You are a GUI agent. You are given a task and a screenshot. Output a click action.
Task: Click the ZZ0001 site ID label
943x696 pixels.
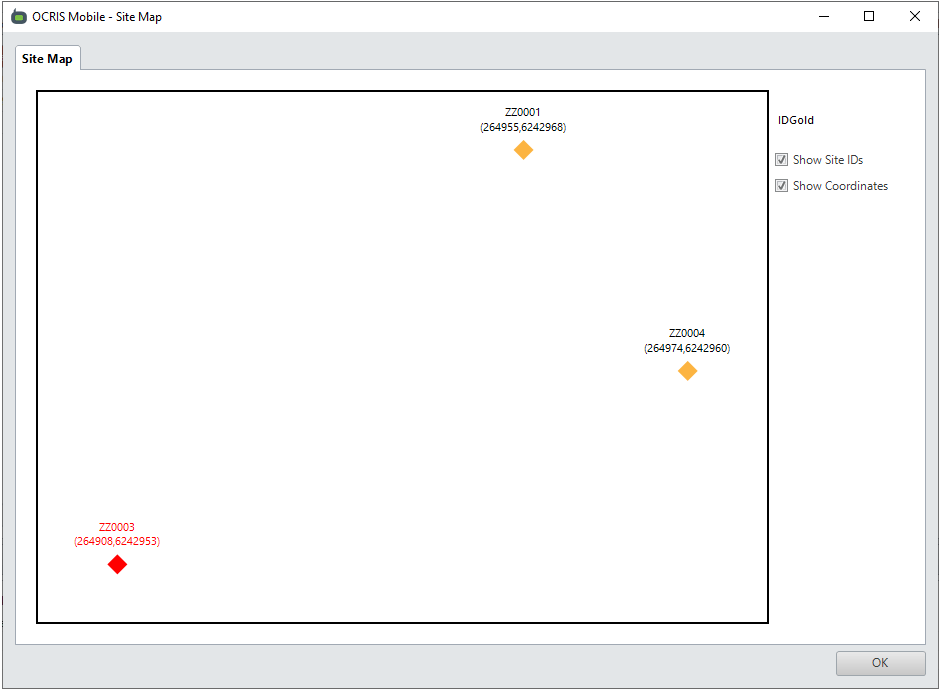pyautogui.click(x=523, y=113)
